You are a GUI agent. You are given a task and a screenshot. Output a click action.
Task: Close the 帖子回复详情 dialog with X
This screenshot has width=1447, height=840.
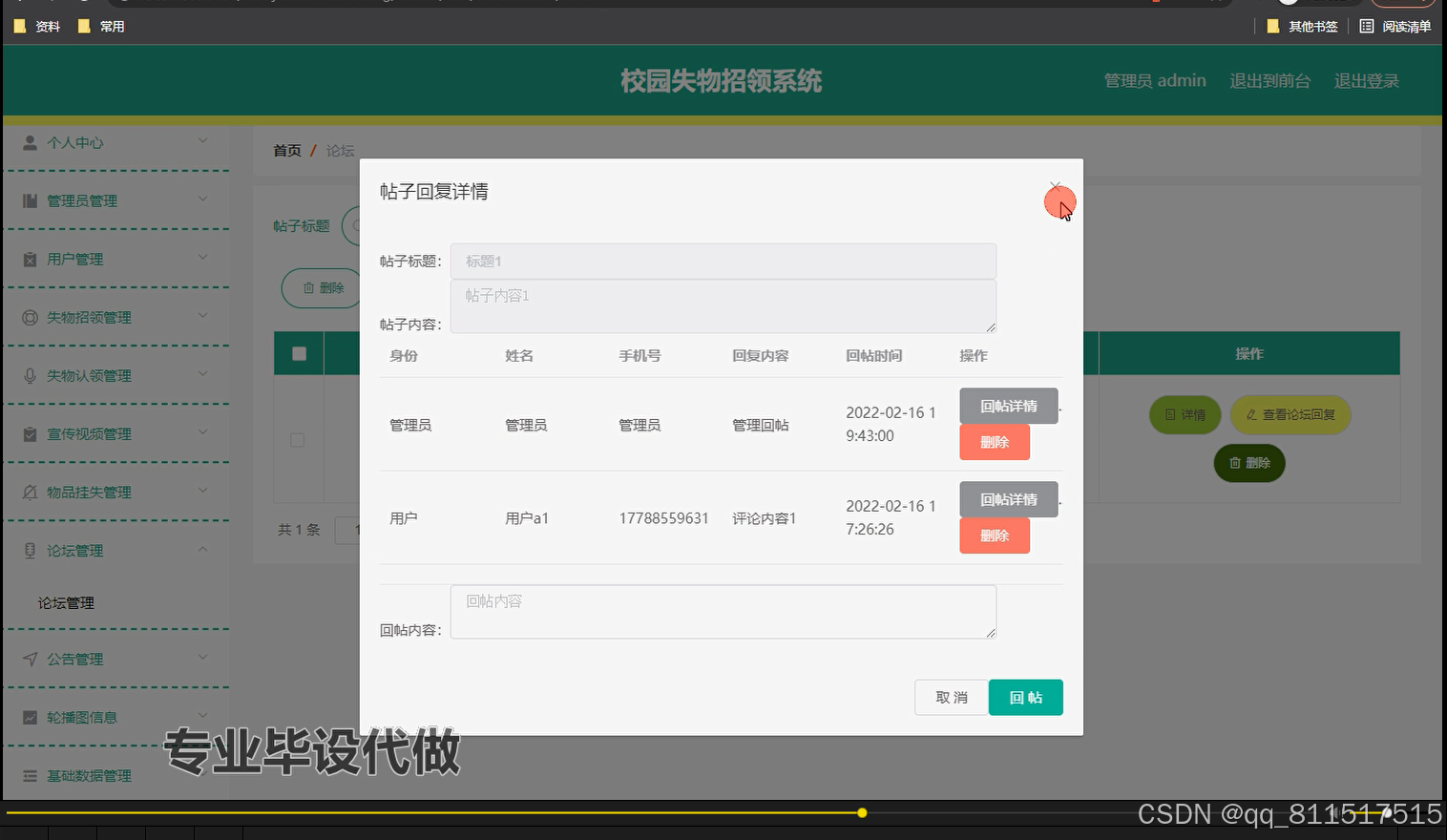coord(1055,187)
